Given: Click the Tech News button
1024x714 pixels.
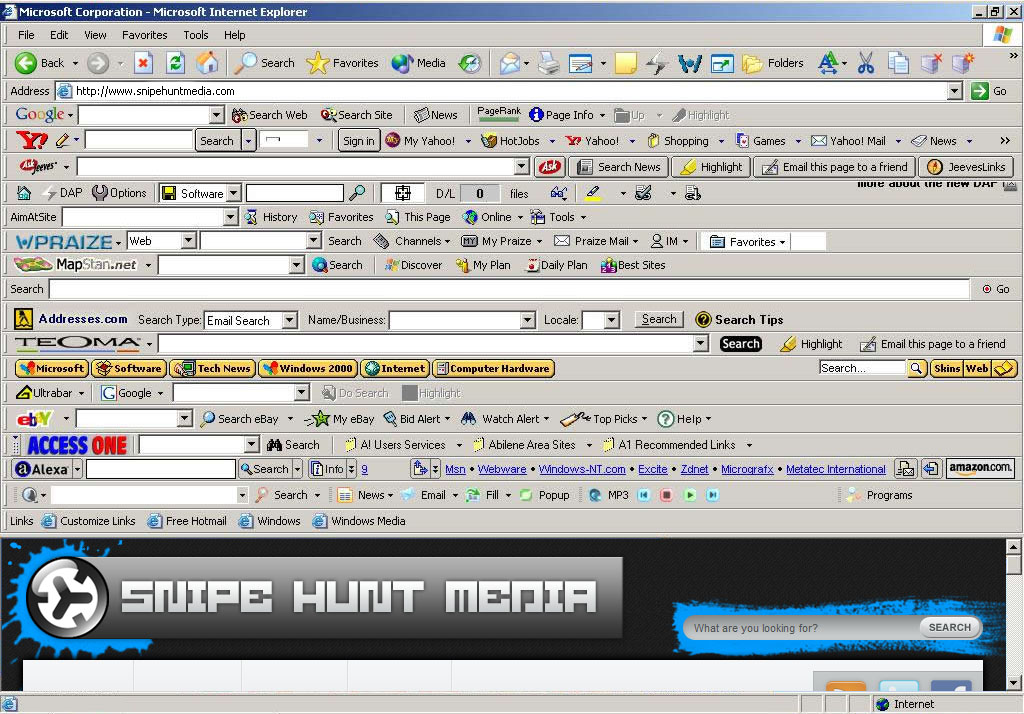Looking at the screenshot, I should click(213, 368).
